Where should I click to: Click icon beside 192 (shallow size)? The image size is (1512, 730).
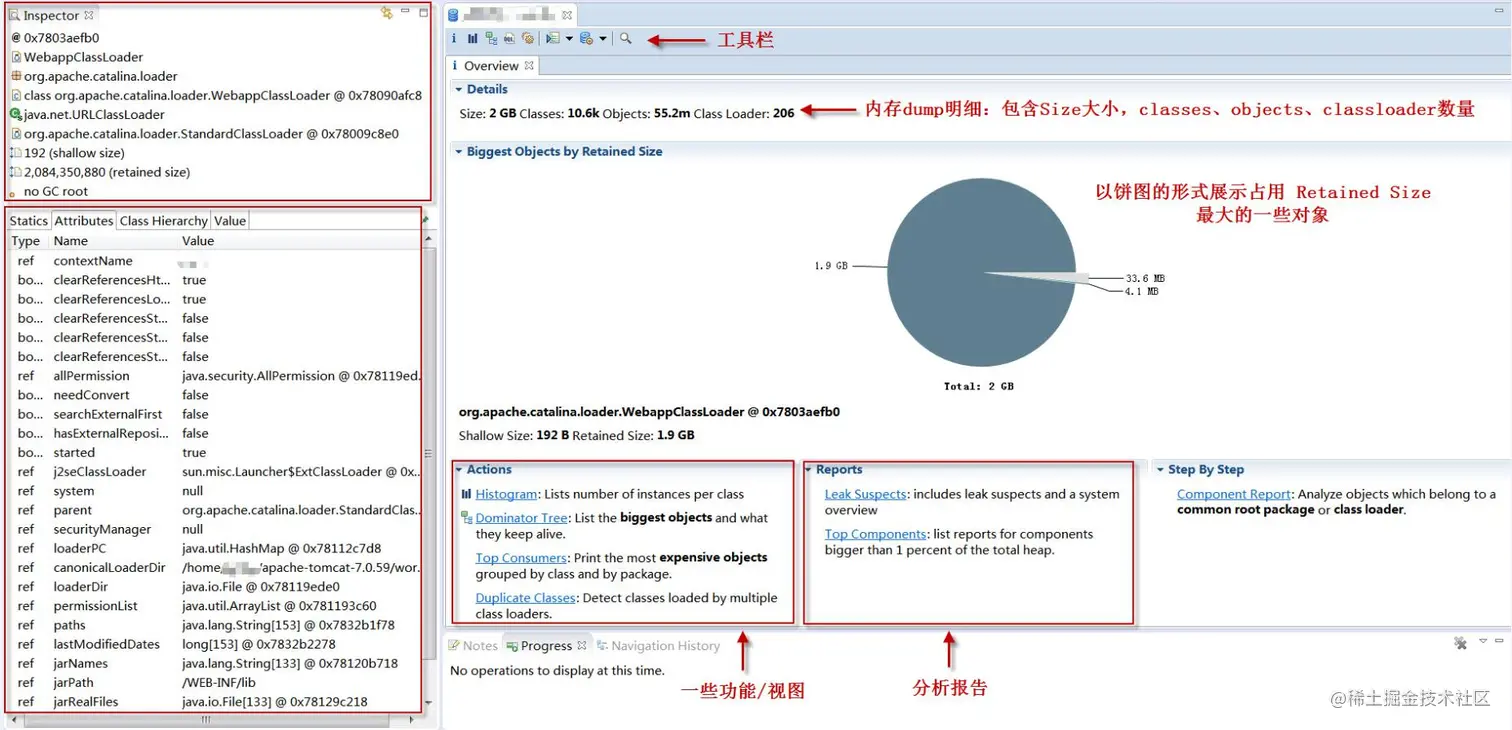pos(16,153)
